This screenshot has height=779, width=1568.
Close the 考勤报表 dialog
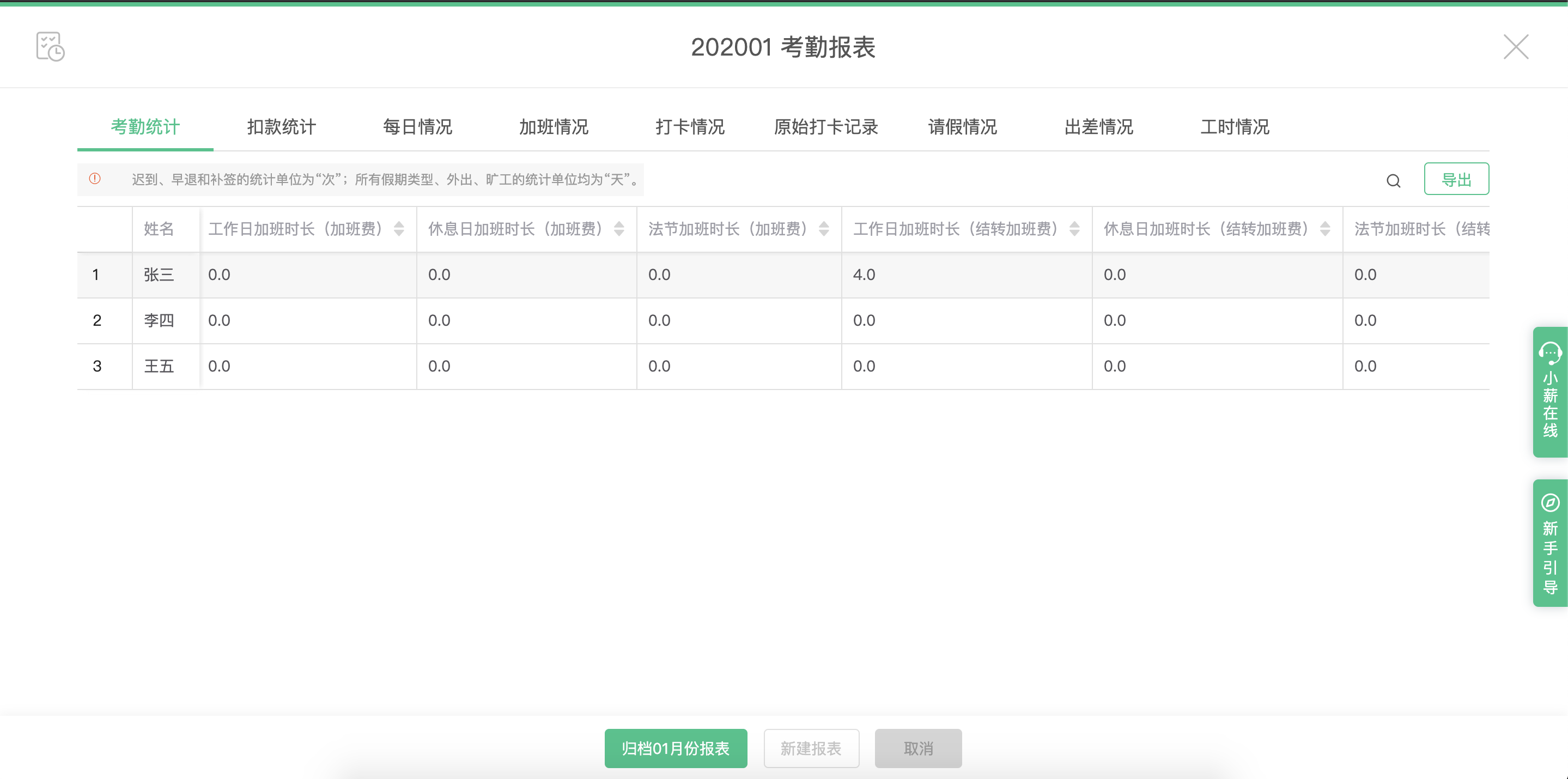click(x=1516, y=47)
